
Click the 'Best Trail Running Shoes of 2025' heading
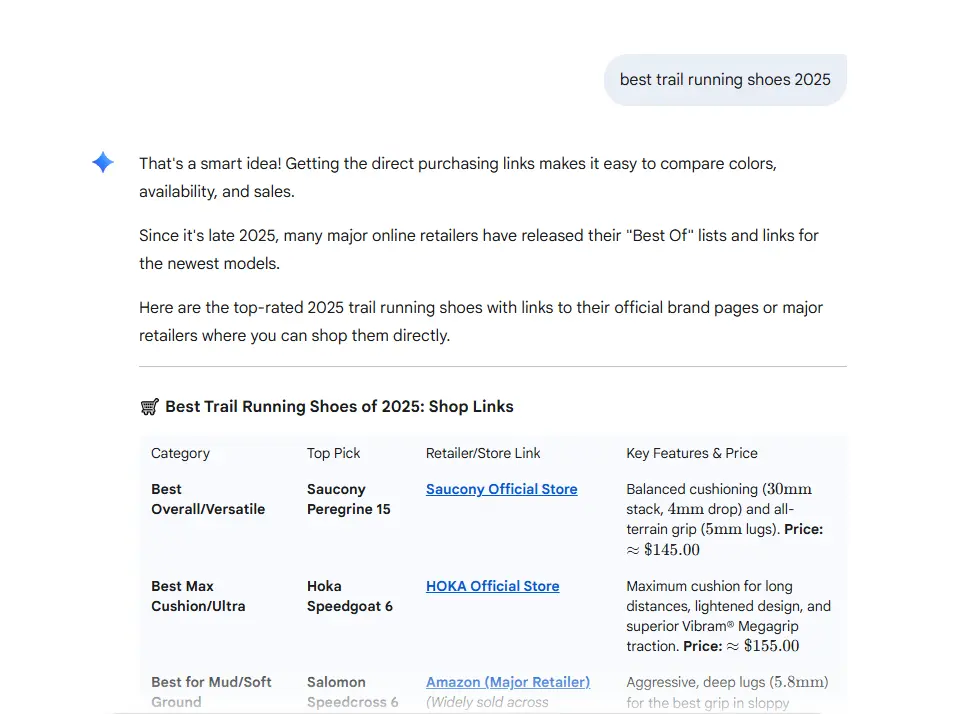339,407
